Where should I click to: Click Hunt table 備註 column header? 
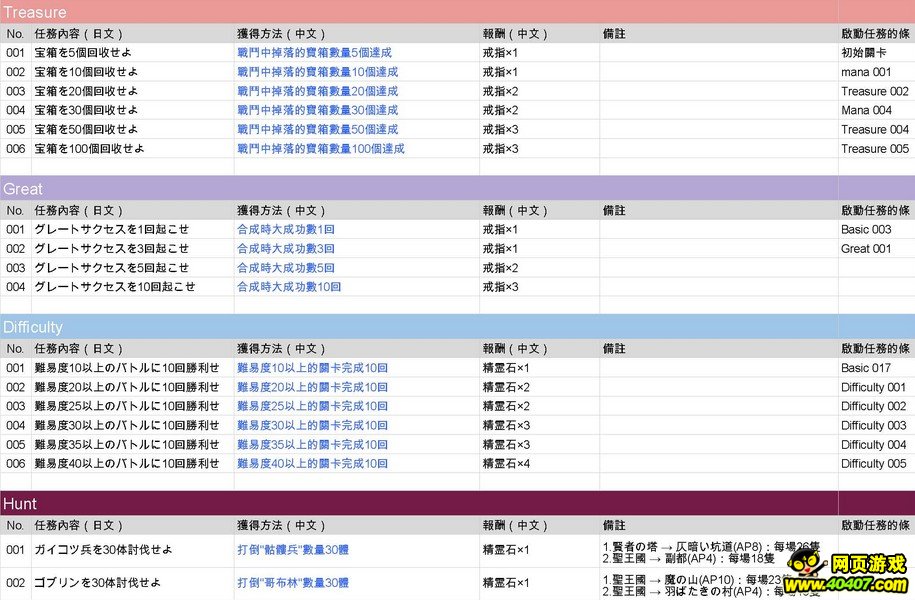(718, 525)
